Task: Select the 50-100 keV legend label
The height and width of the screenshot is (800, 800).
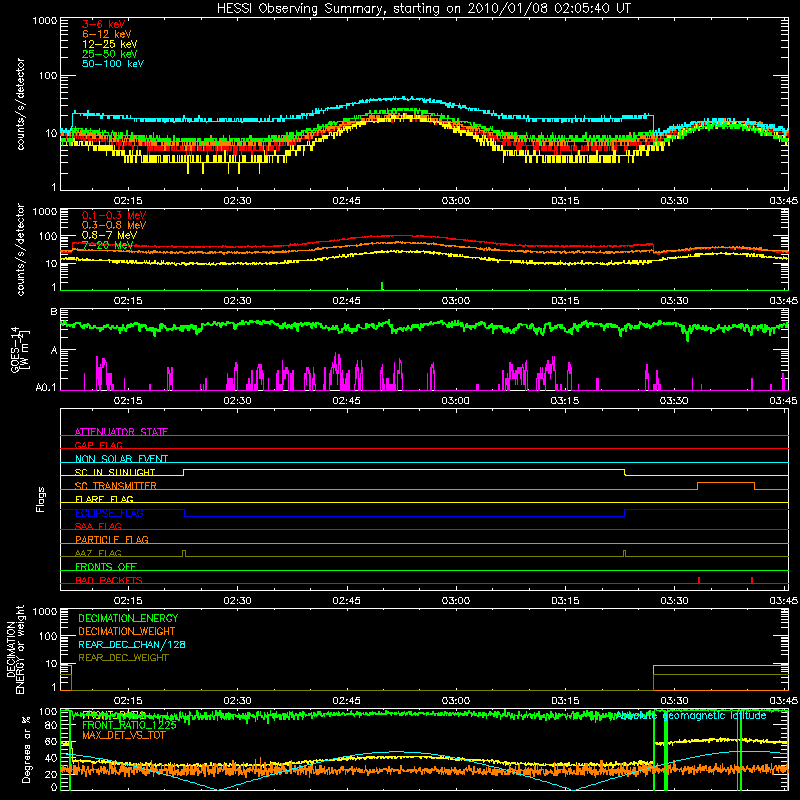Action: tap(113, 64)
